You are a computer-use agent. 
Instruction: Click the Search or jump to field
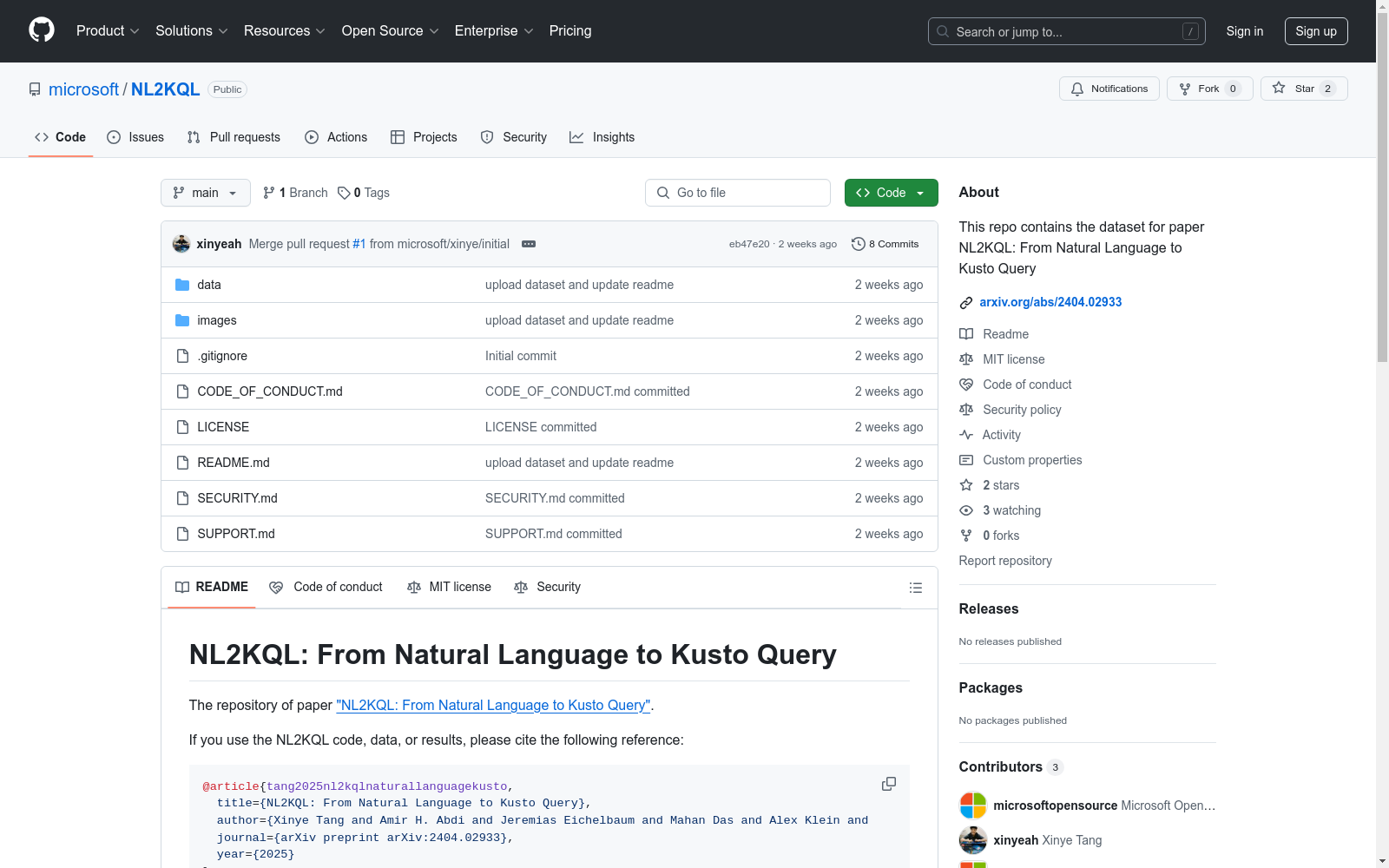pyautogui.click(x=1067, y=31)
